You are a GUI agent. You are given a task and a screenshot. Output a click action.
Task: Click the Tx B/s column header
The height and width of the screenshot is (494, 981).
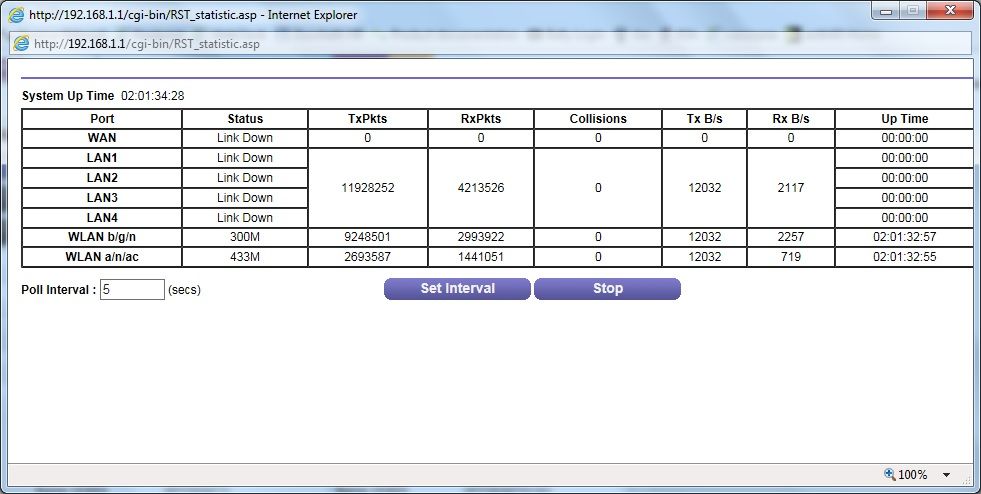pos(704,119)
